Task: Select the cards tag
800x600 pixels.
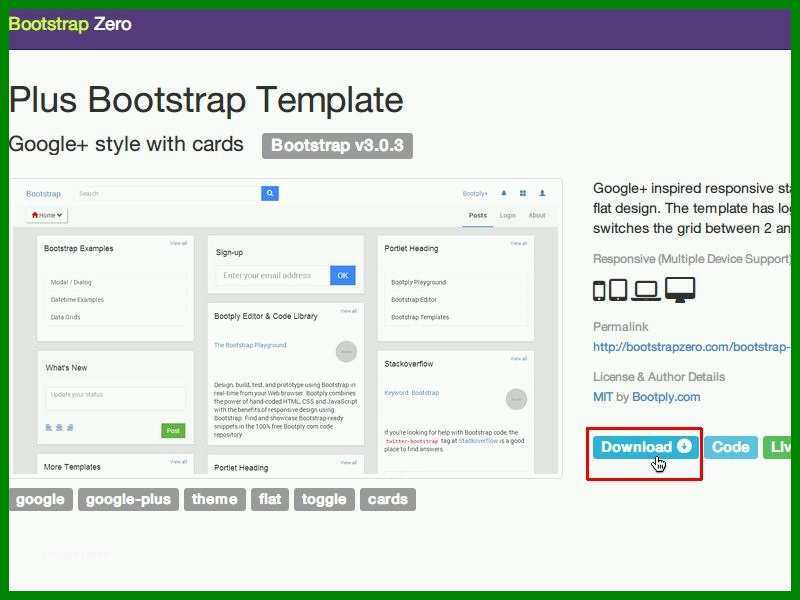Action: coord(388,499)
